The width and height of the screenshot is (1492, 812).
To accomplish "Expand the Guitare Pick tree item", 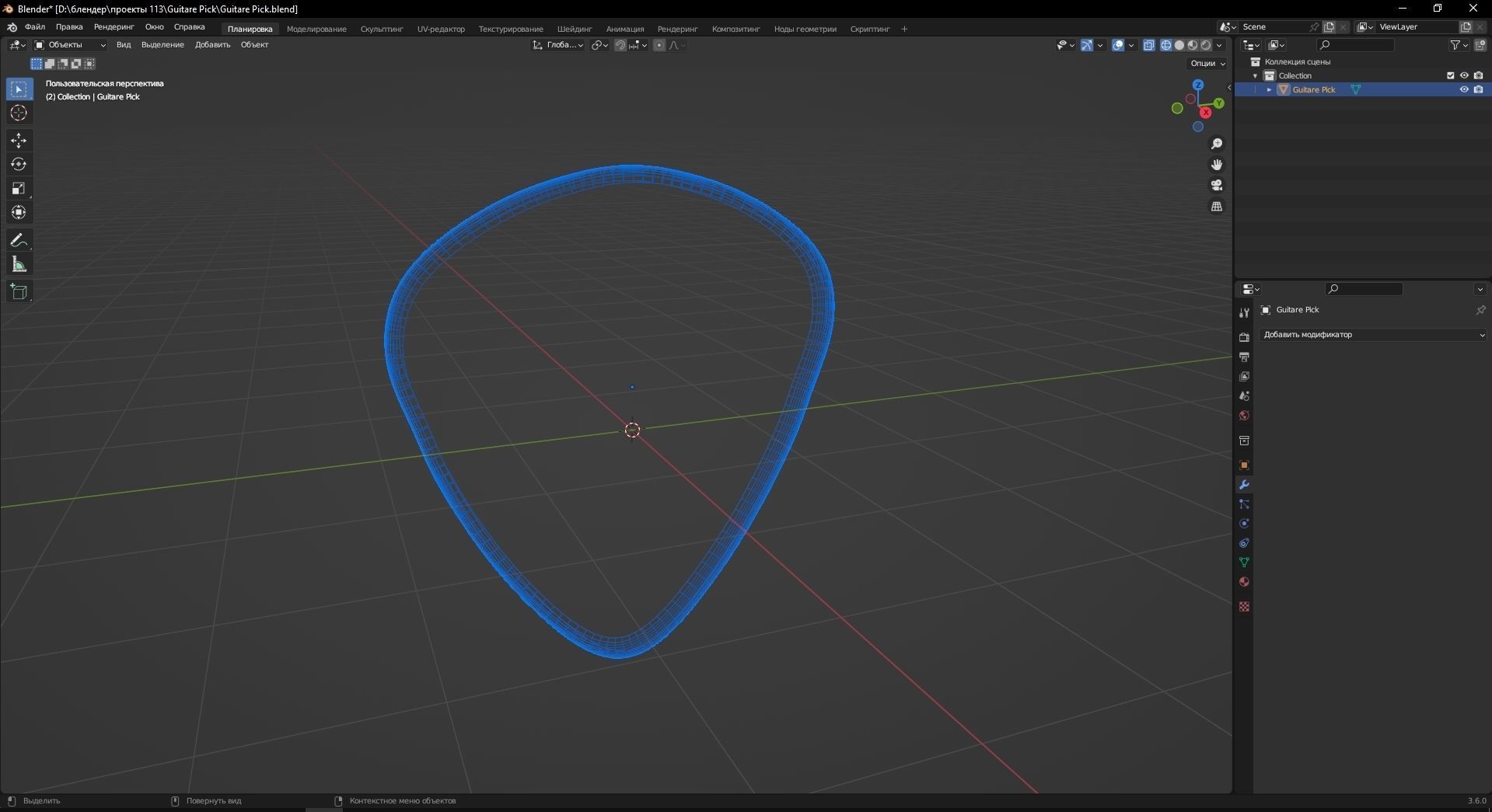I will click(1269, 89).
